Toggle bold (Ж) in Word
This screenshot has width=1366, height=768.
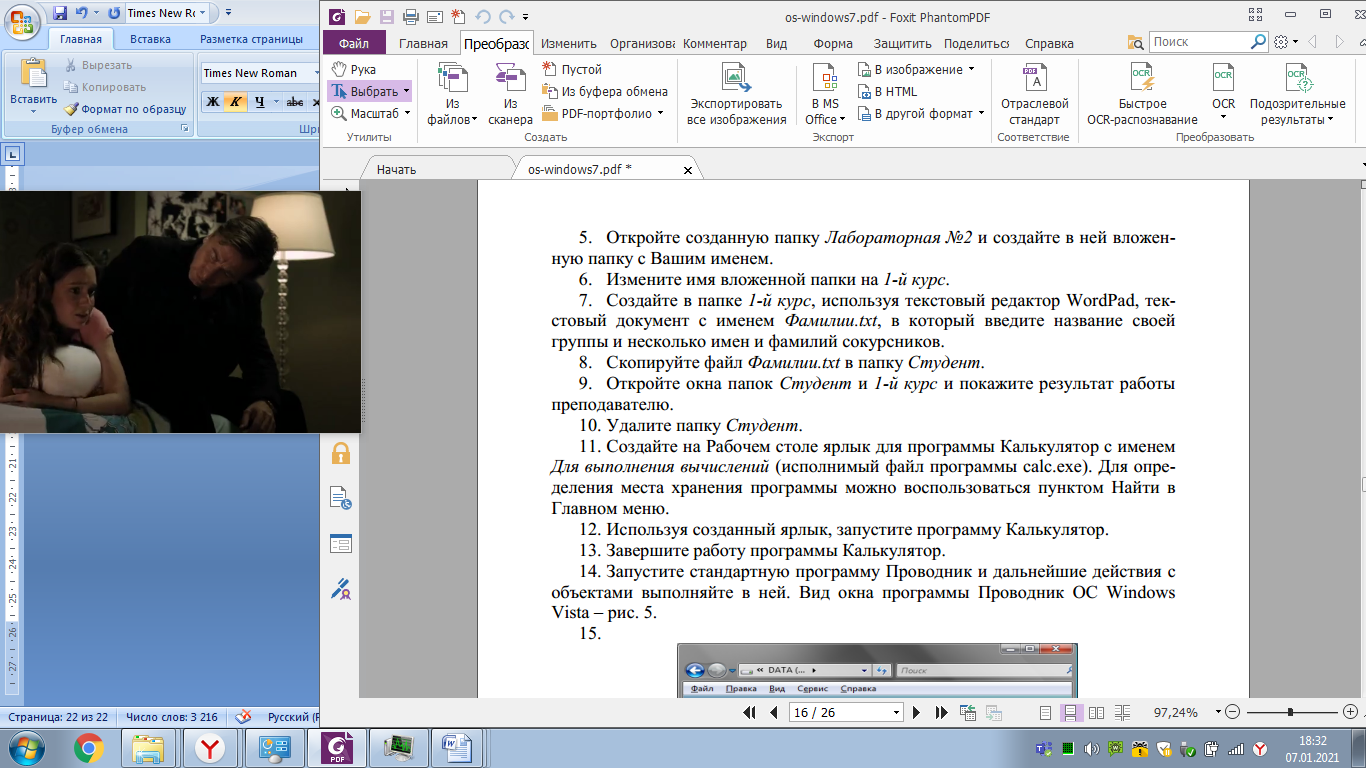212,102
